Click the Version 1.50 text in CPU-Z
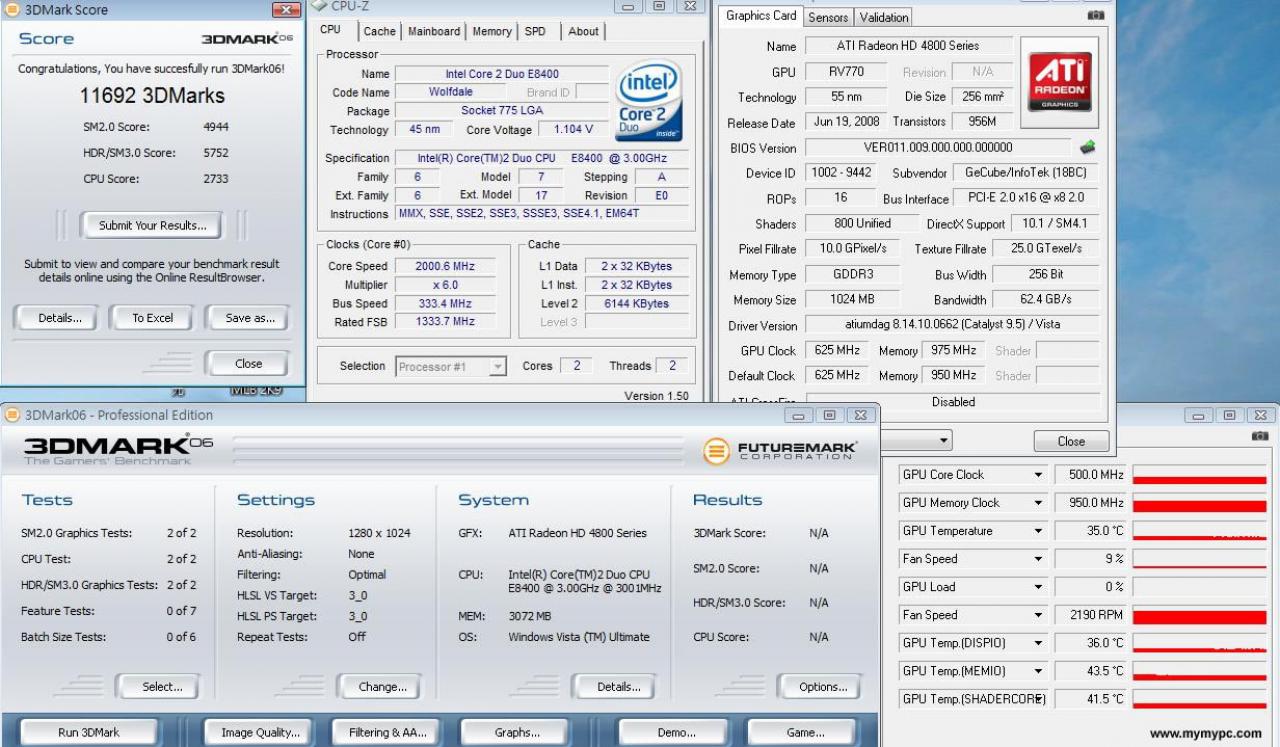 coord(656,396)
